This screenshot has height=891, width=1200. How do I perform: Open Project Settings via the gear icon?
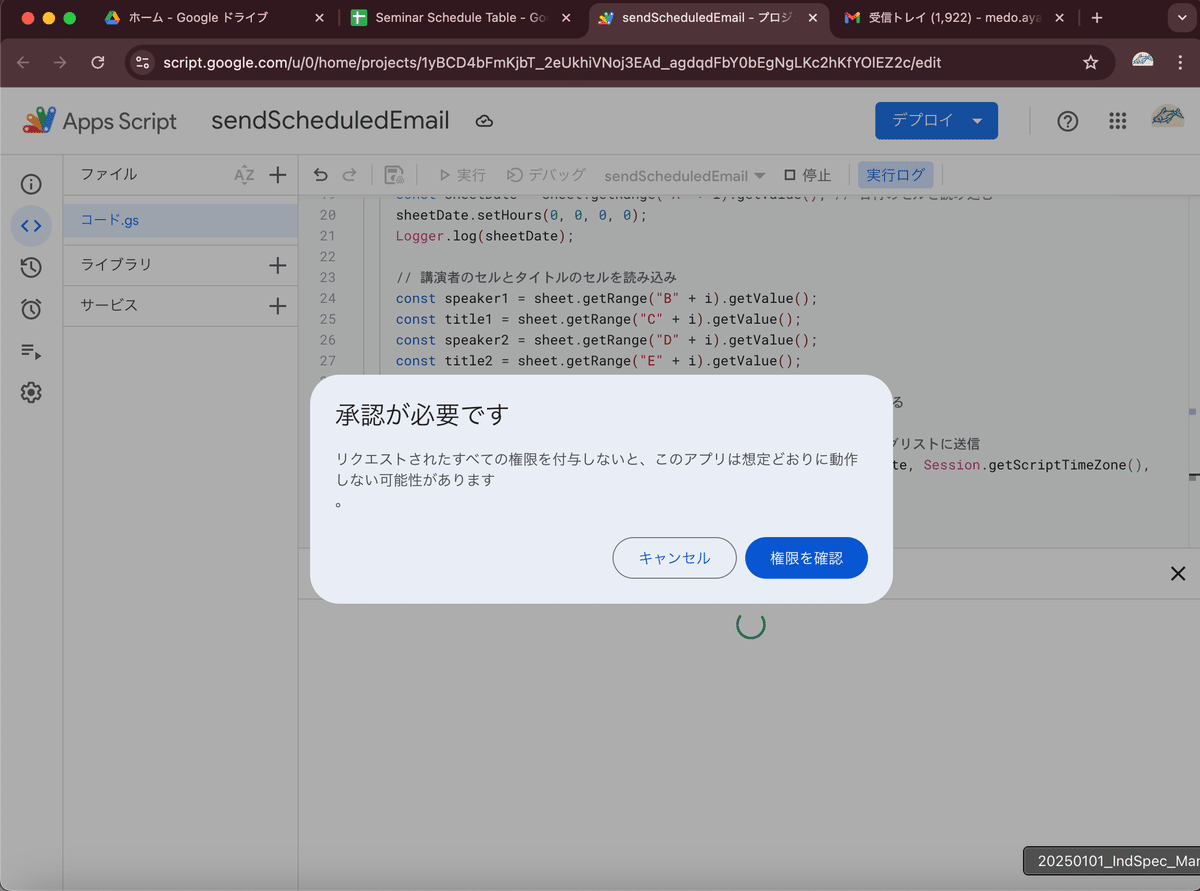(31, 393)
